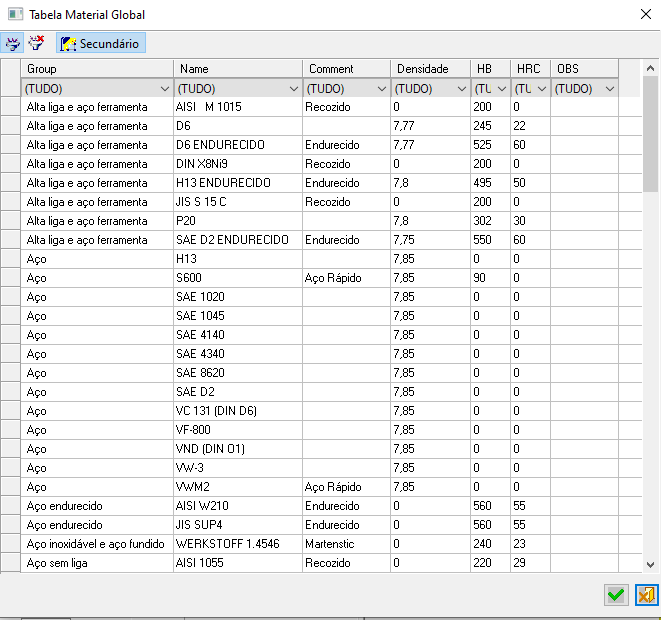Select the AISI W210 cell
661x620 pixels.
pyautogui.click(x=238, y=506)
